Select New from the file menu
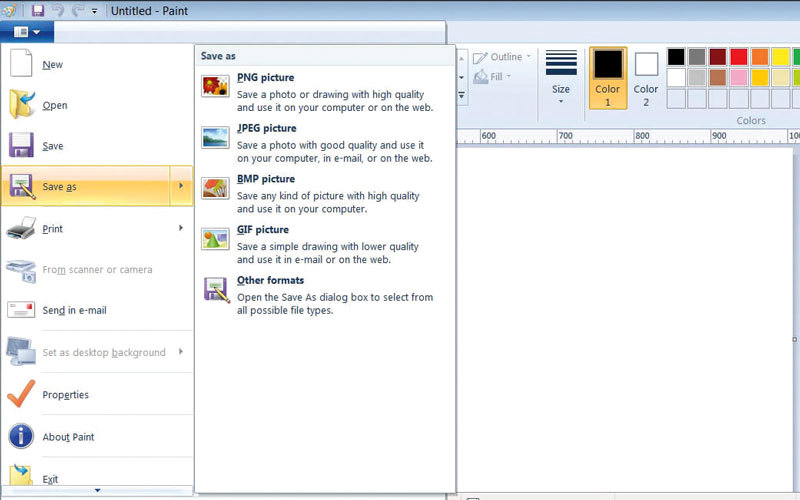 coord(52,65)
